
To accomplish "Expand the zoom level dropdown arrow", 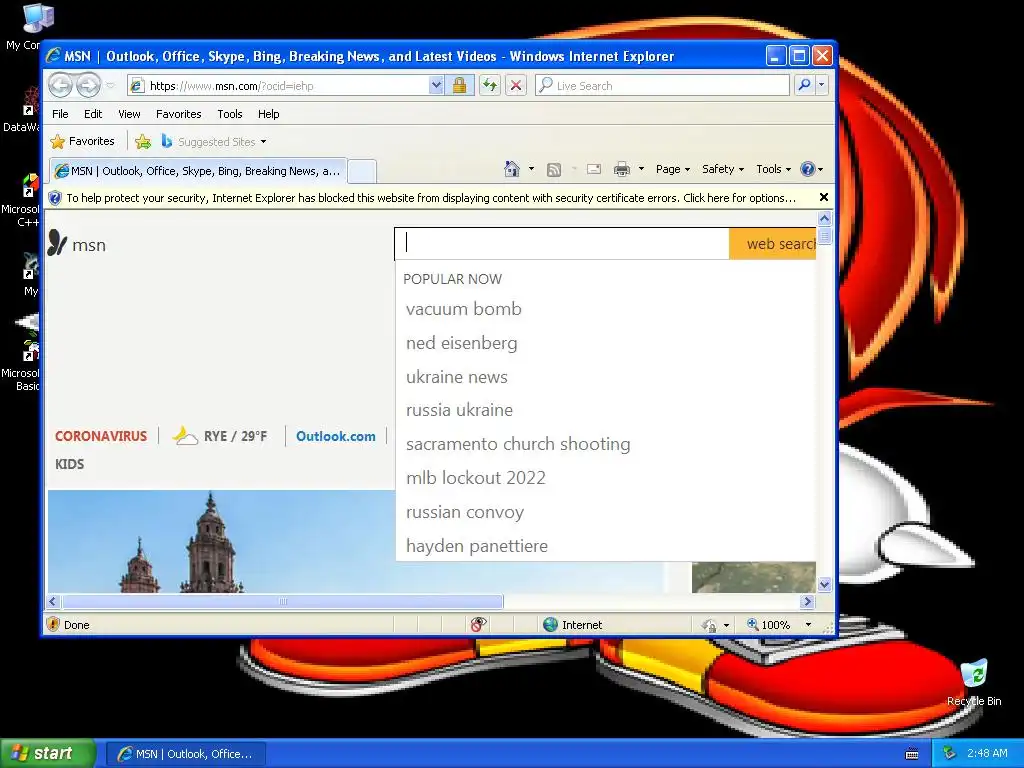I will [x=808, y=625].
